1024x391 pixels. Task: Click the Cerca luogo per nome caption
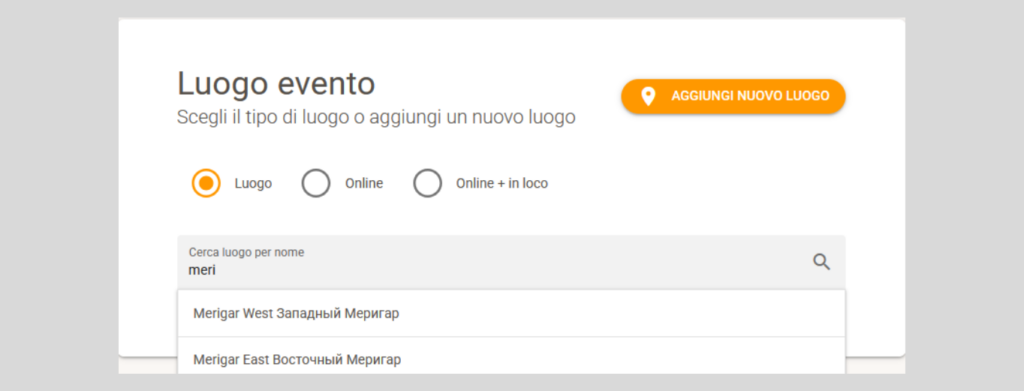[x=246, y=252]
